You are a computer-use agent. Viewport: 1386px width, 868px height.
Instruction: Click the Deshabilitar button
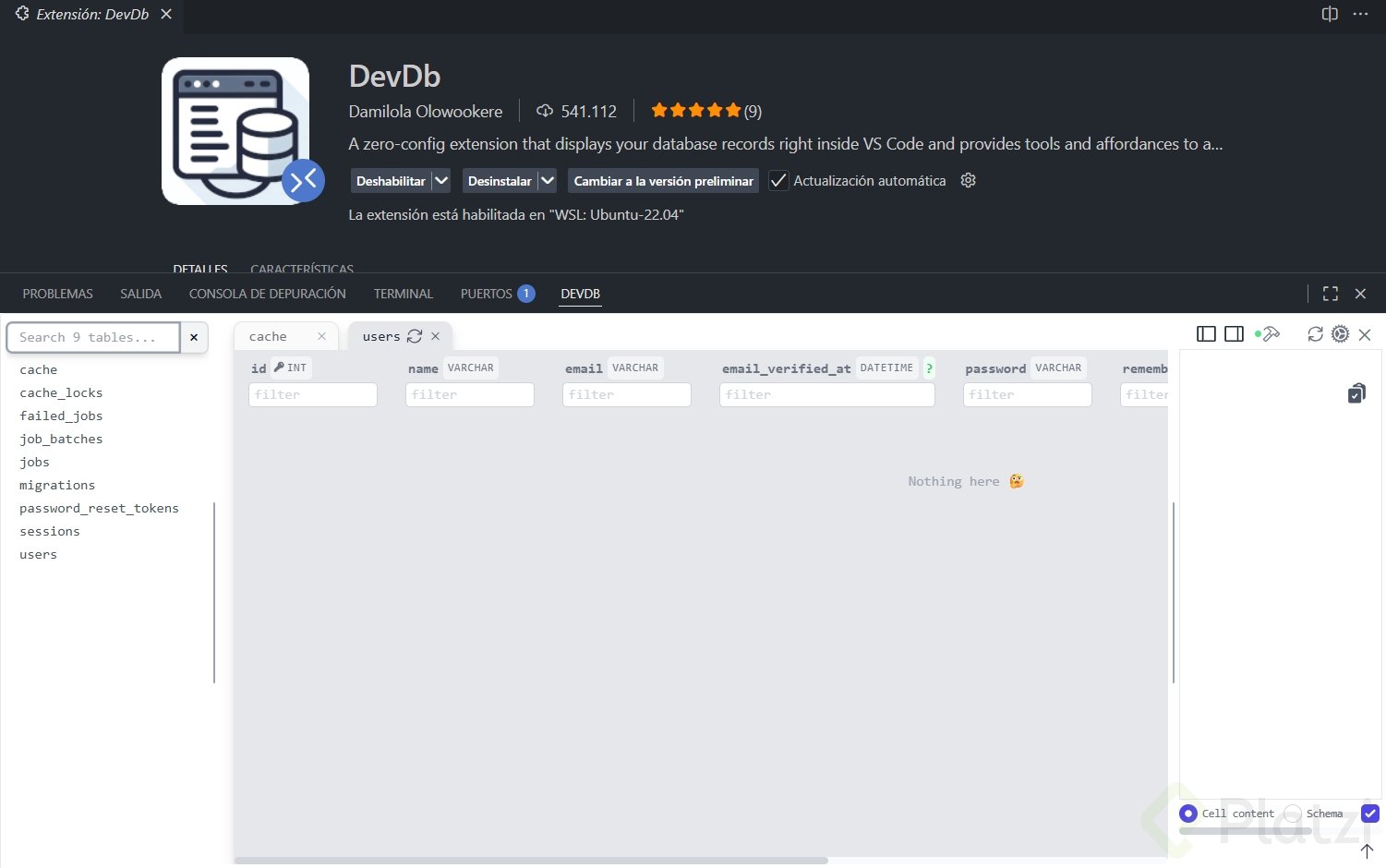(391, 181)
